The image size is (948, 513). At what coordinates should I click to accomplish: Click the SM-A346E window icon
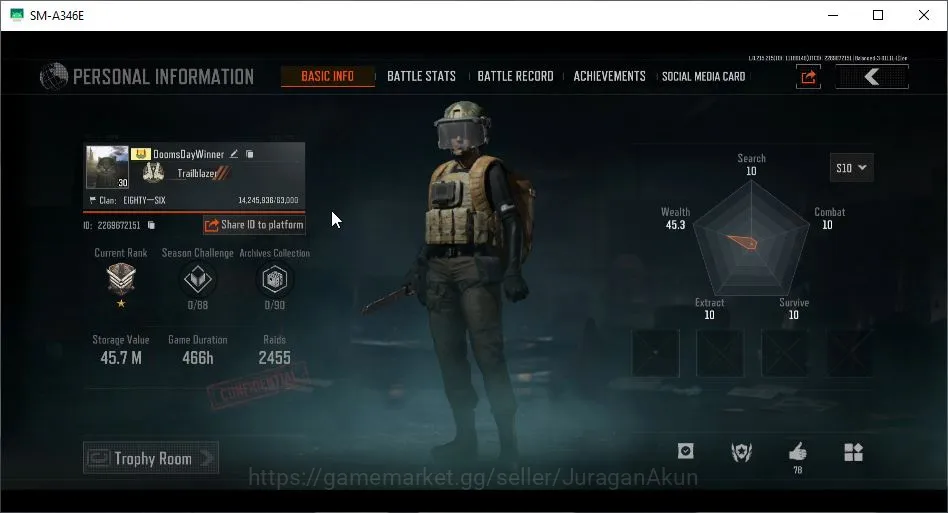pos(16,15)
